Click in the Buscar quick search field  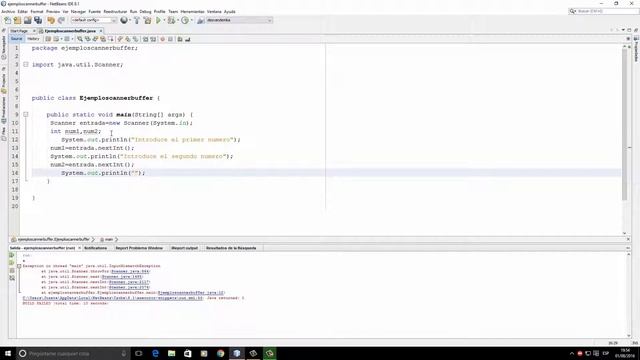tap(604, 11)
